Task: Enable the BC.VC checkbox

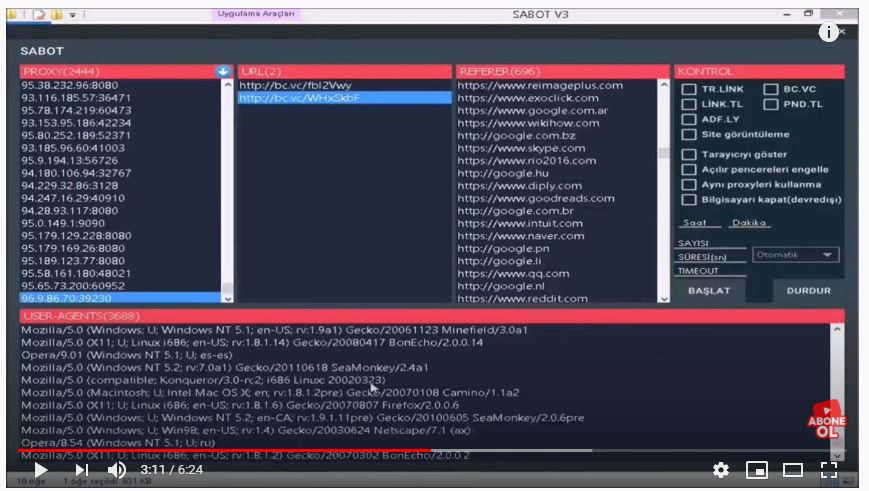Action: point(770,89)
